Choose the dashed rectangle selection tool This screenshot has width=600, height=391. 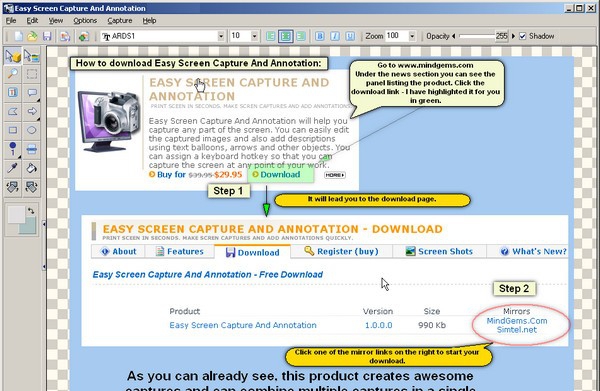pyautogui.click(x=31, y=73)
